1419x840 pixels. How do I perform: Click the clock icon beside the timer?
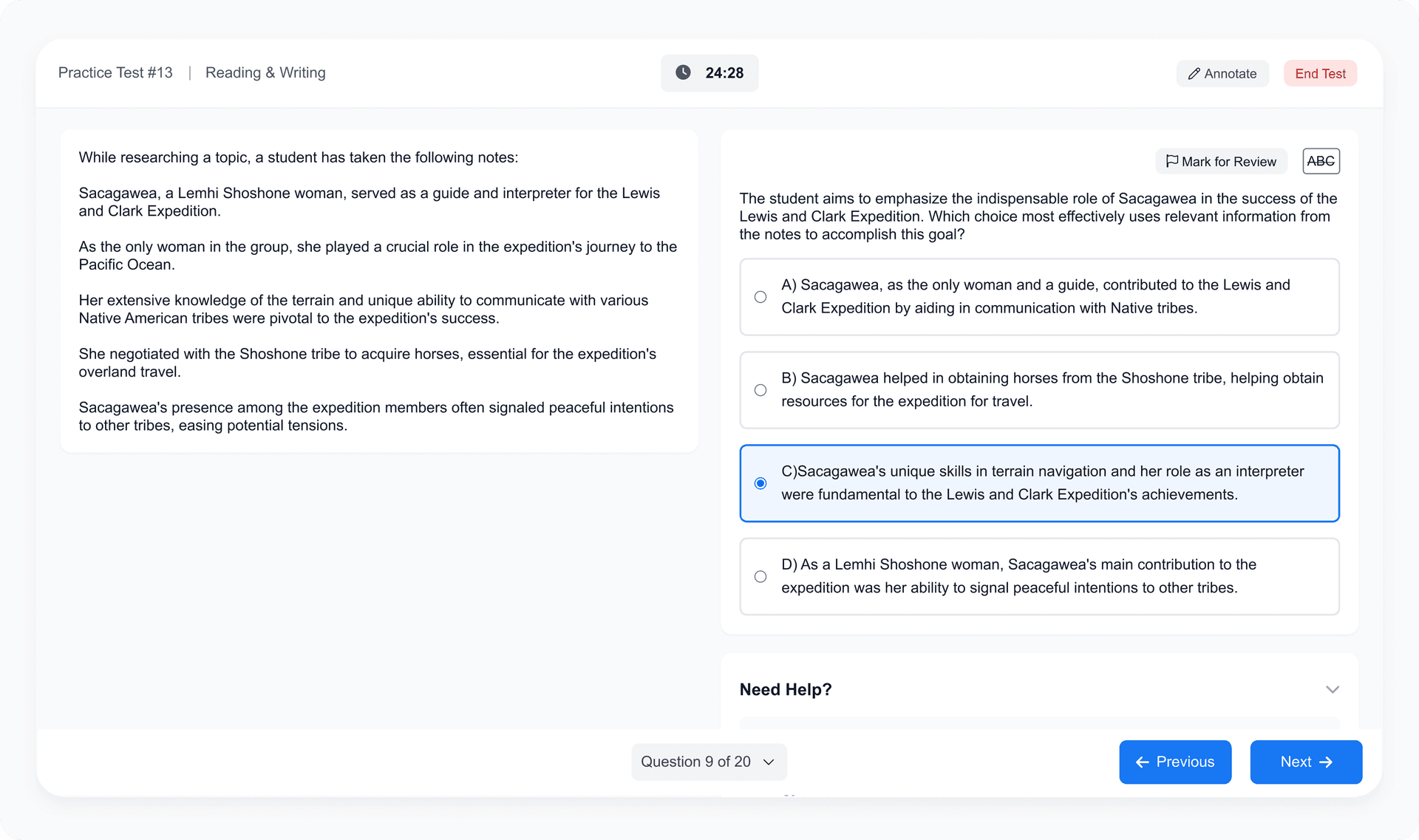683,72
